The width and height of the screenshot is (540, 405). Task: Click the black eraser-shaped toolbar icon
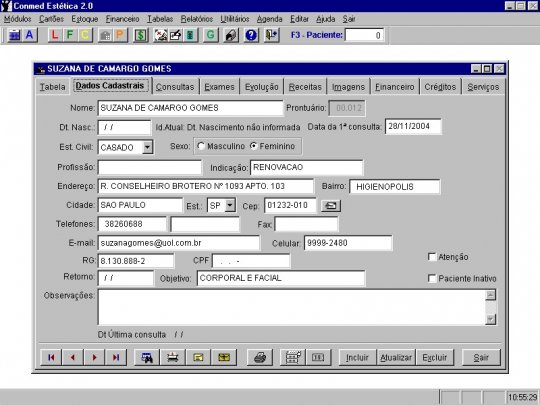point(231,35)
